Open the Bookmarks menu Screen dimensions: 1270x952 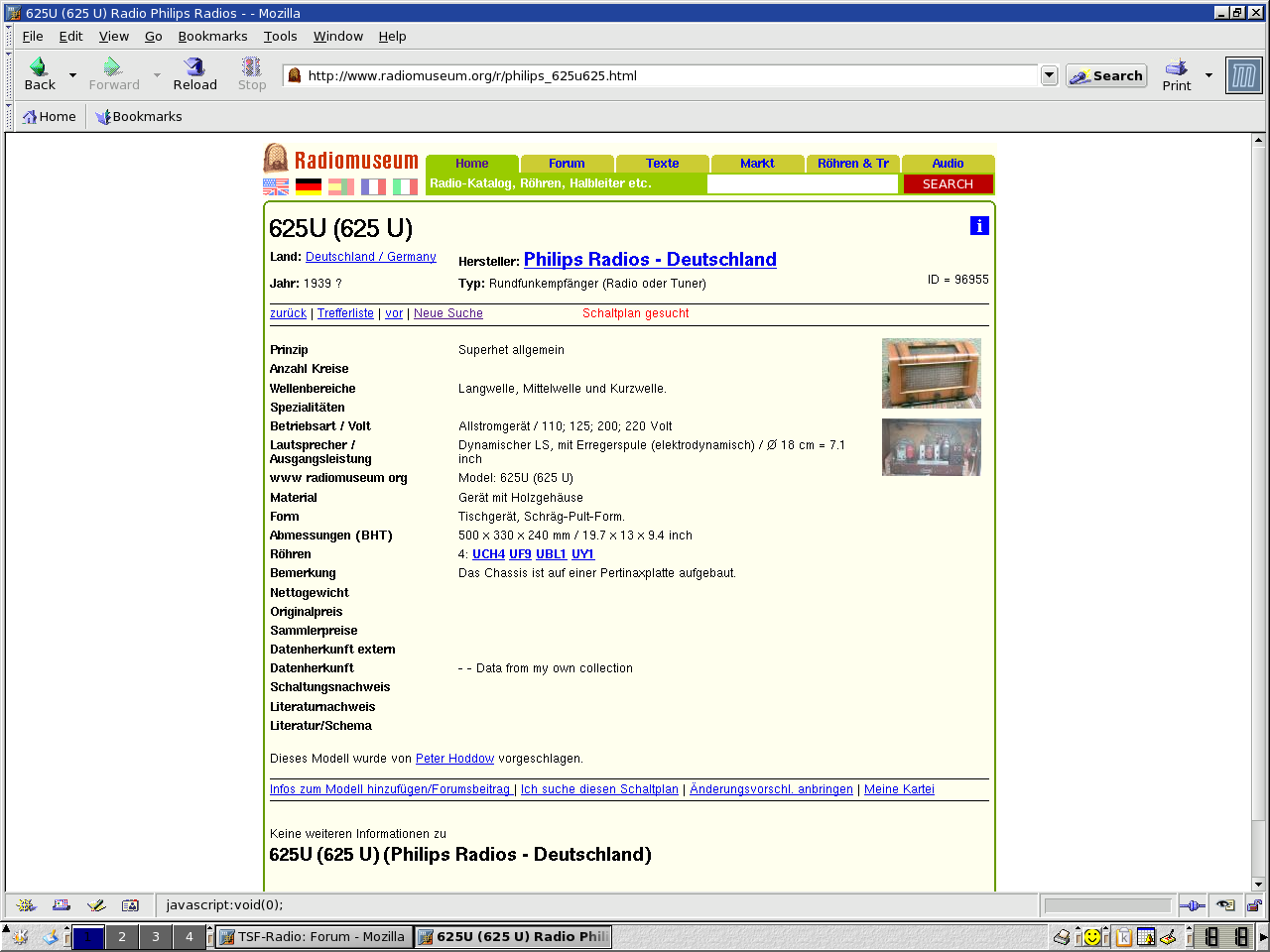click(212, 36)
